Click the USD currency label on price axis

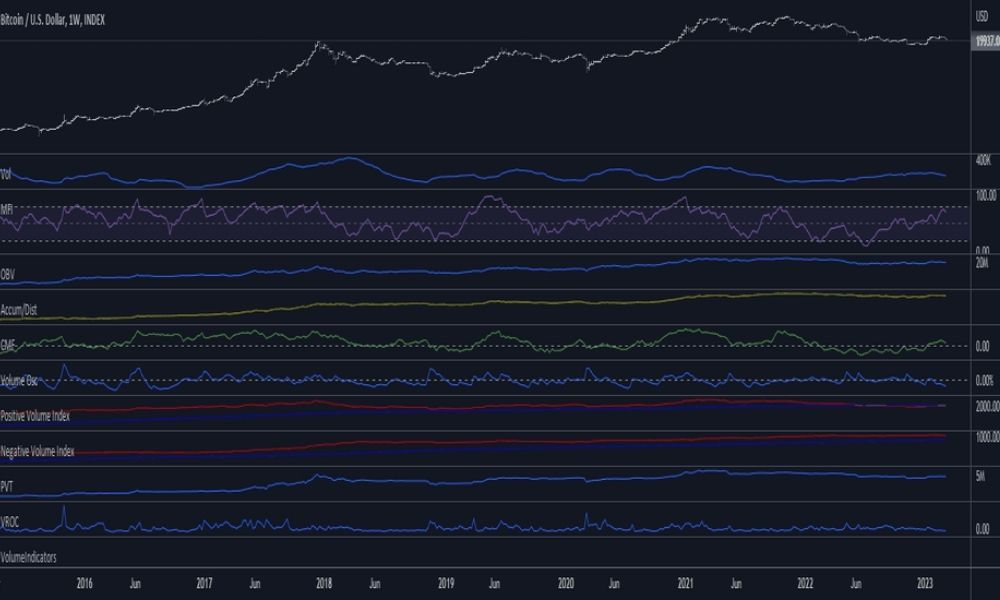[x=982, y=17]
